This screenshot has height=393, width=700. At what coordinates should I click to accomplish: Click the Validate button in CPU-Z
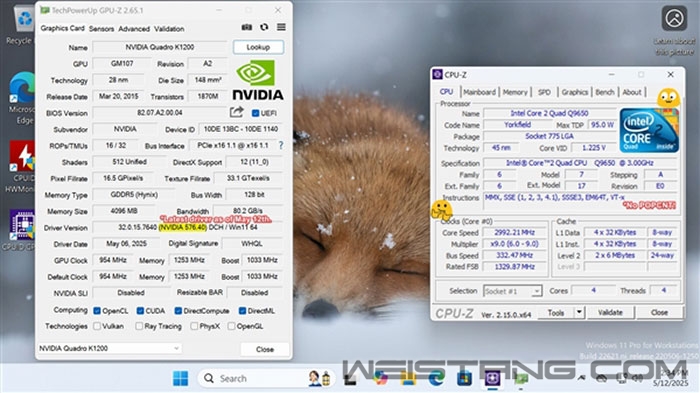(x=610, y=313)
